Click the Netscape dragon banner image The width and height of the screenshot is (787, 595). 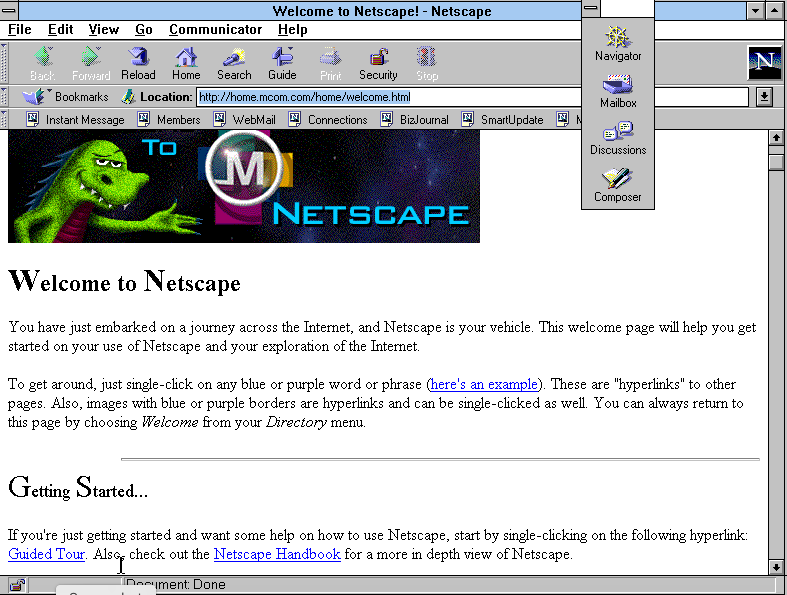coord(244,186)
